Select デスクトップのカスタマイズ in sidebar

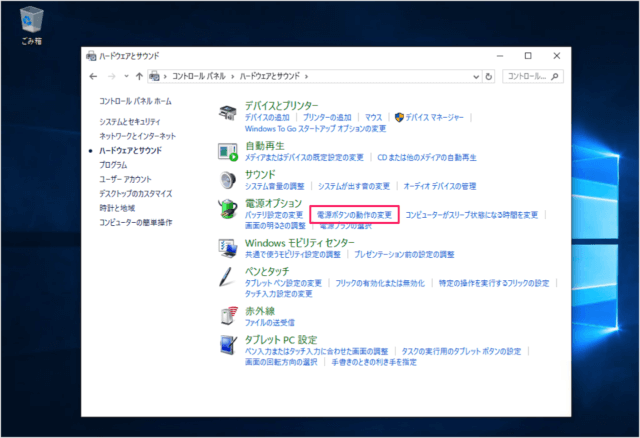[136, 193]
